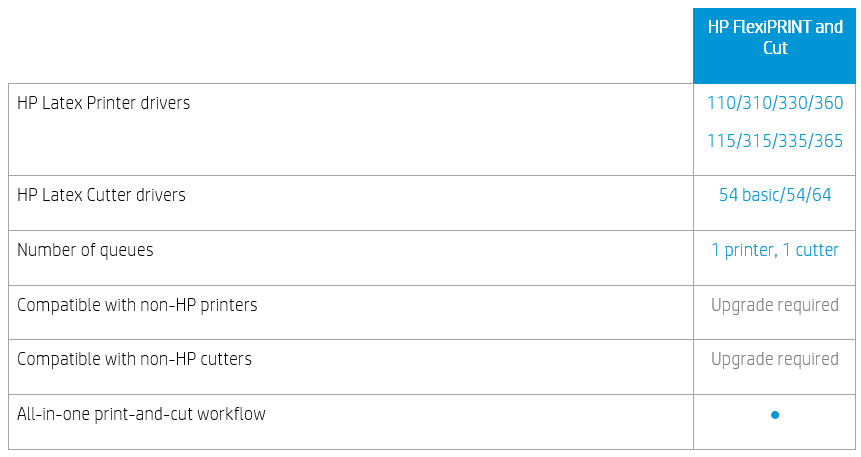Select the HP Latex Printer drivers label
This screenshot has height=457, width=861.
(103, 103)
